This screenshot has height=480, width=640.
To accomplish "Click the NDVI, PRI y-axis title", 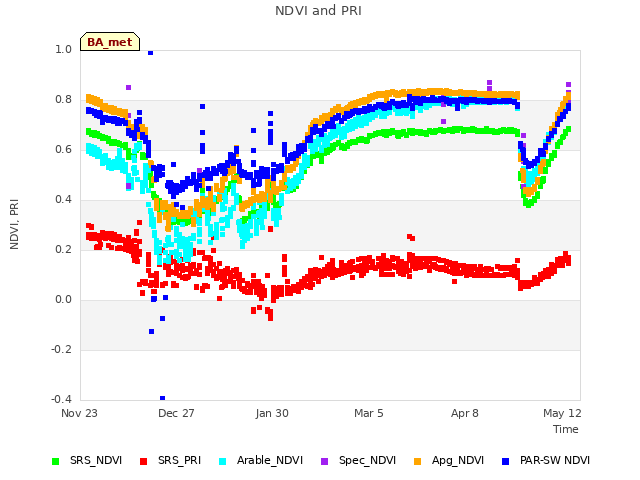I will coord(14,224).
